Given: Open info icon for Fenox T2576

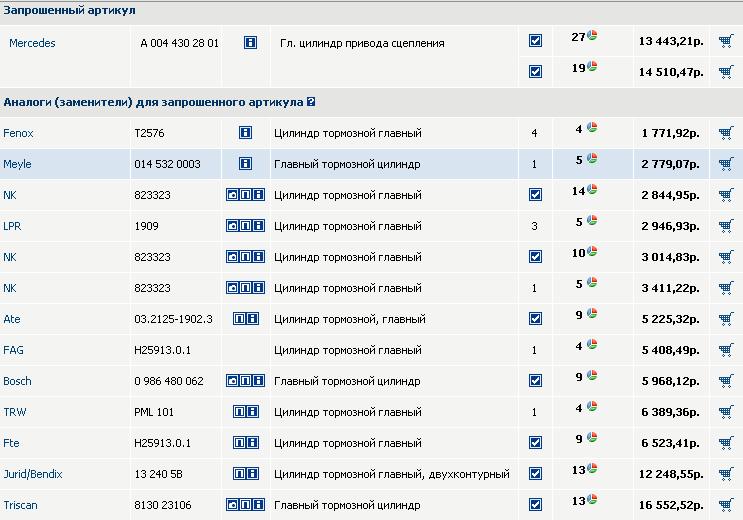Looking at the screenshot, I should tap(245, 133).
